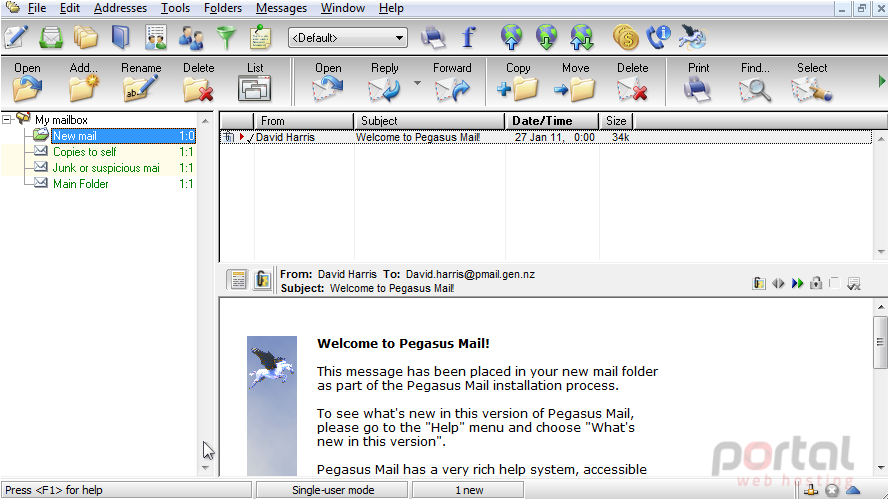Open the selected message with envelope Open button
Image resolution: width=889 pixels, height=500 pixels.
coord(328,82)
